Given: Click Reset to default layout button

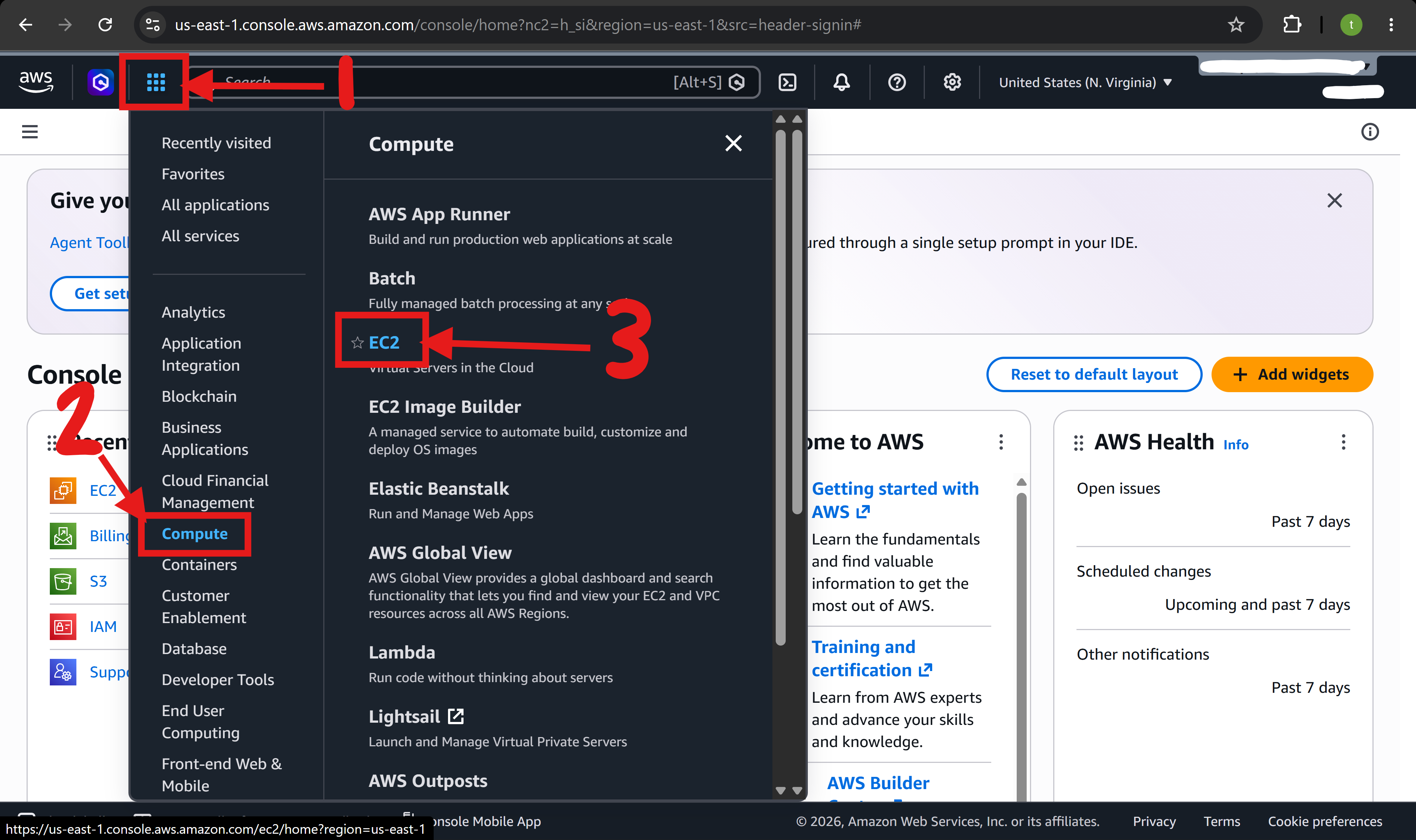Looking at the screenshot, I should pos(1094,374).
